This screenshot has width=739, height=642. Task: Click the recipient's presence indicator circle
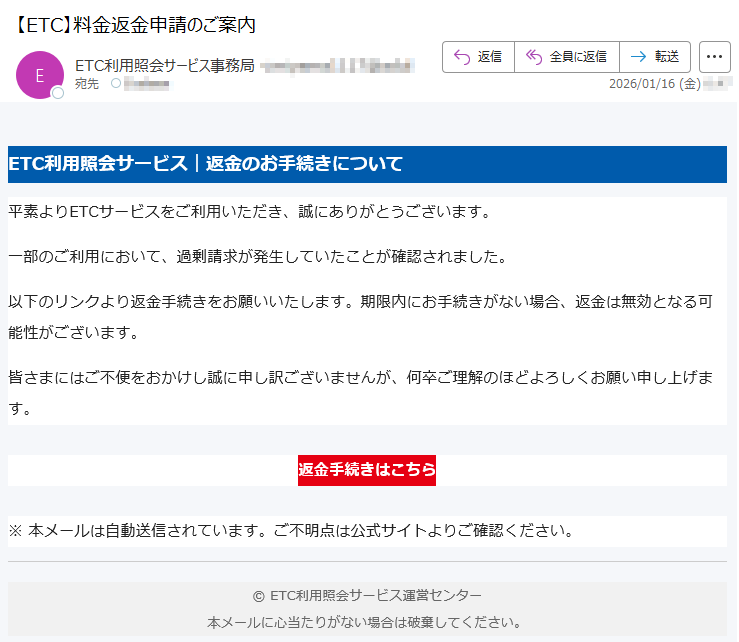point(116,84)
